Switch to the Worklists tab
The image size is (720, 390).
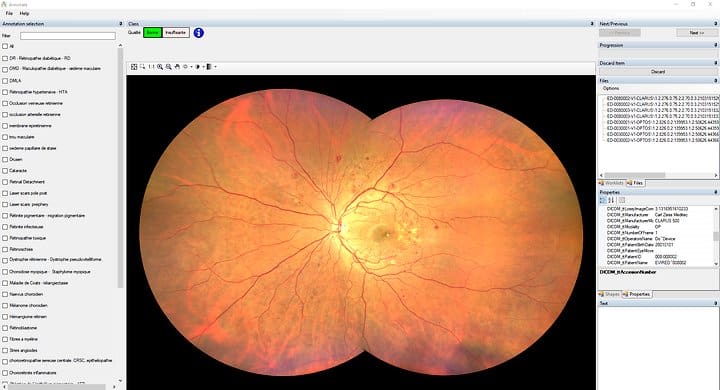point(611,183)
